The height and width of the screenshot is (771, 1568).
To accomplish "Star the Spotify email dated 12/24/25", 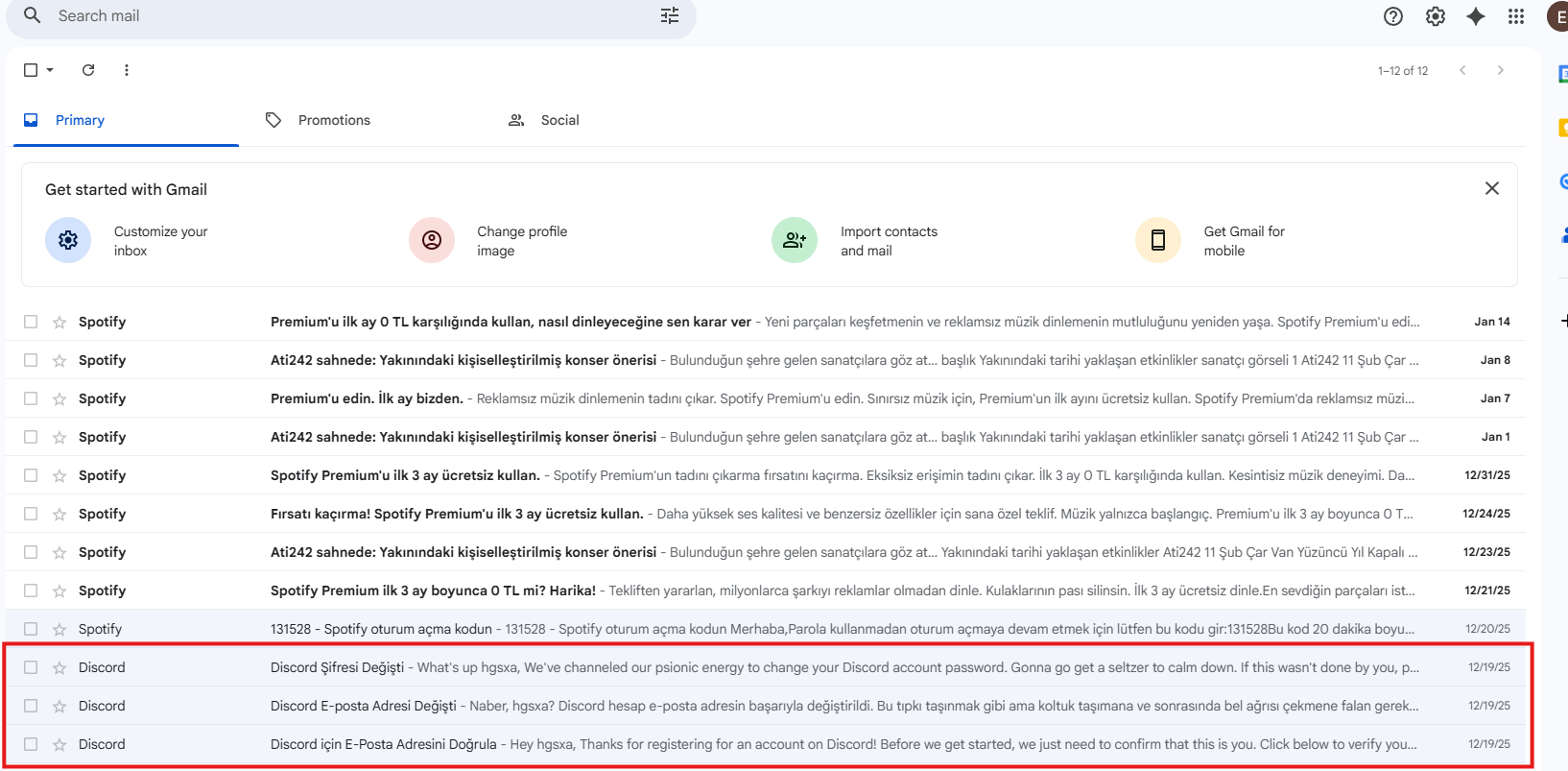I will click(x=59, y=514).
